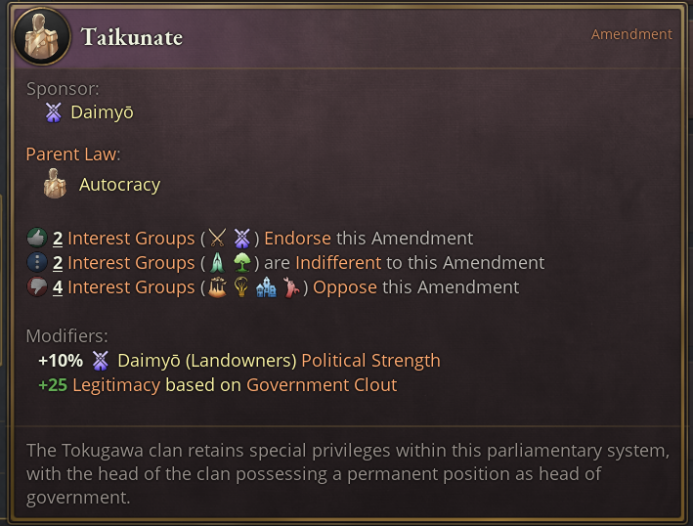Click the Daimyō sponsor crossed-fans icon

tap(54, 112)
